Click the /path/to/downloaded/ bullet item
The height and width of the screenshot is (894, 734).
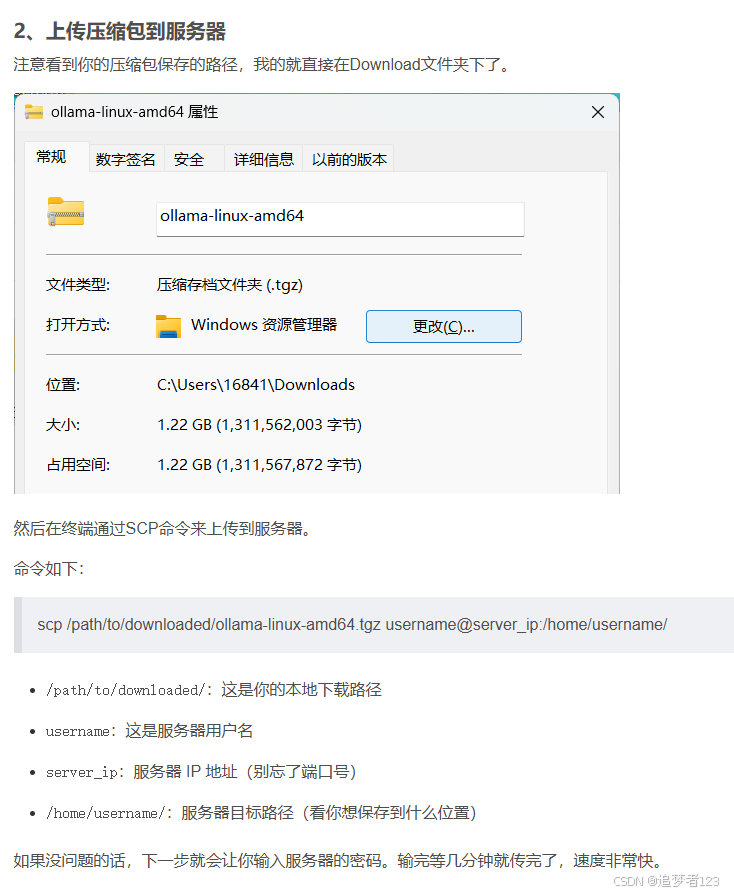pos(214,690)
